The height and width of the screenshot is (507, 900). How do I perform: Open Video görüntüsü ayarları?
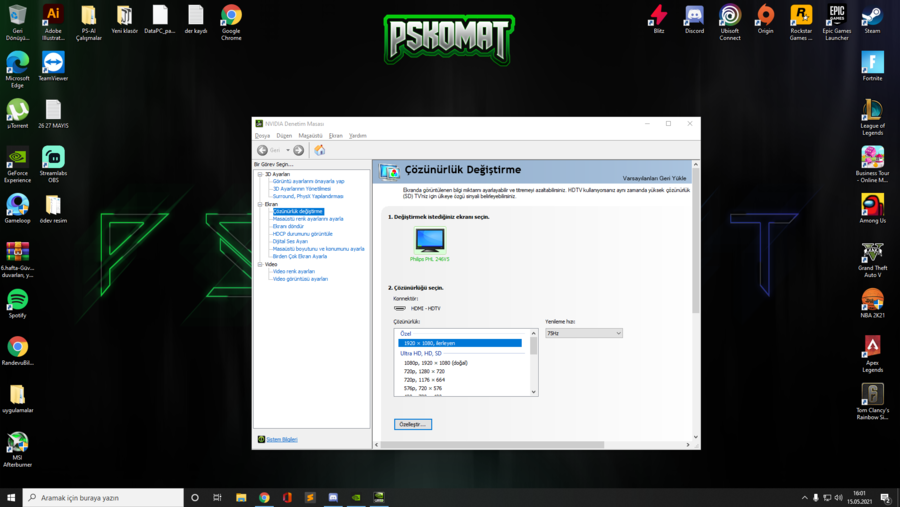[300, 278]
